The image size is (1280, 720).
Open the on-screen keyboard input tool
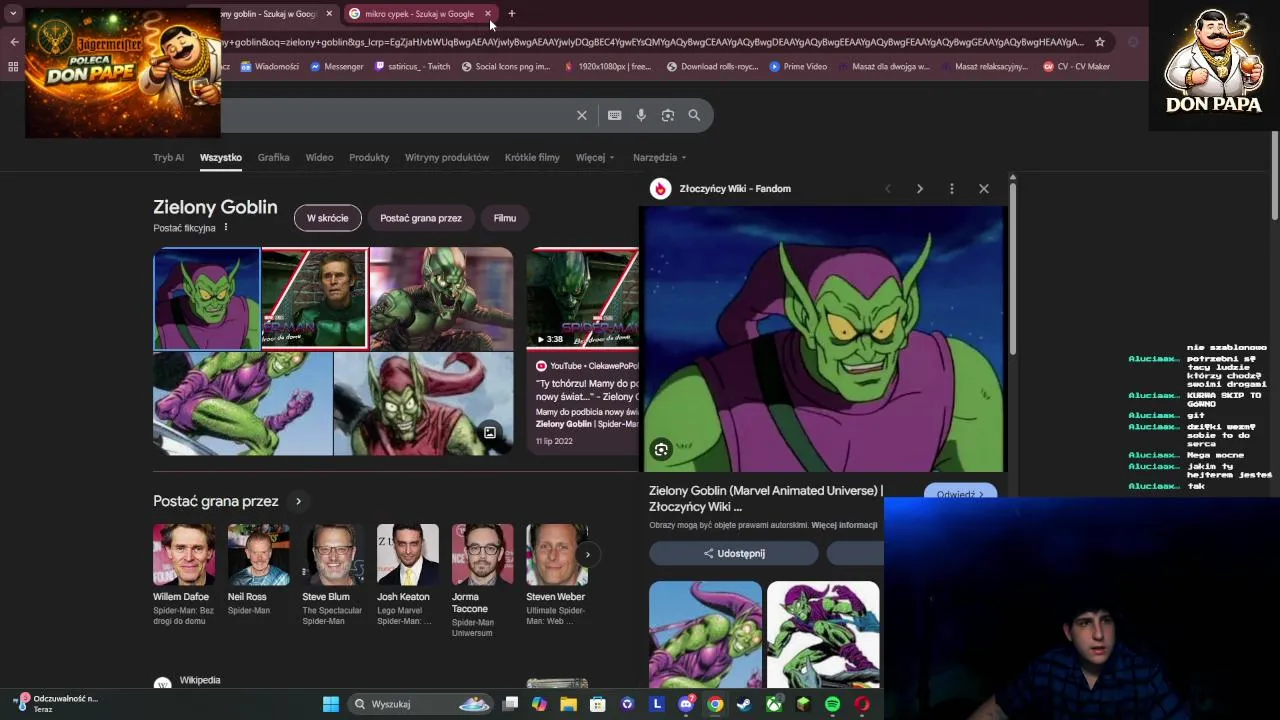615,115
